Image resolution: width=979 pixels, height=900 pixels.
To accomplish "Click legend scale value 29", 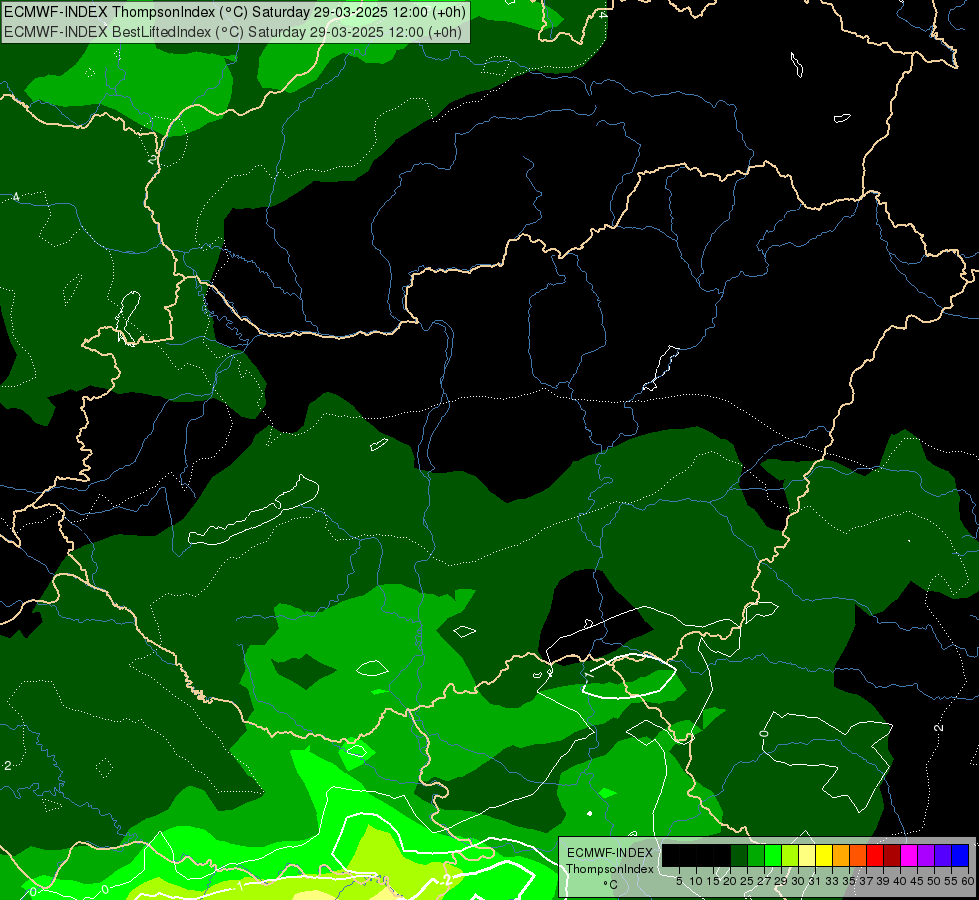I will click(781, 881).
